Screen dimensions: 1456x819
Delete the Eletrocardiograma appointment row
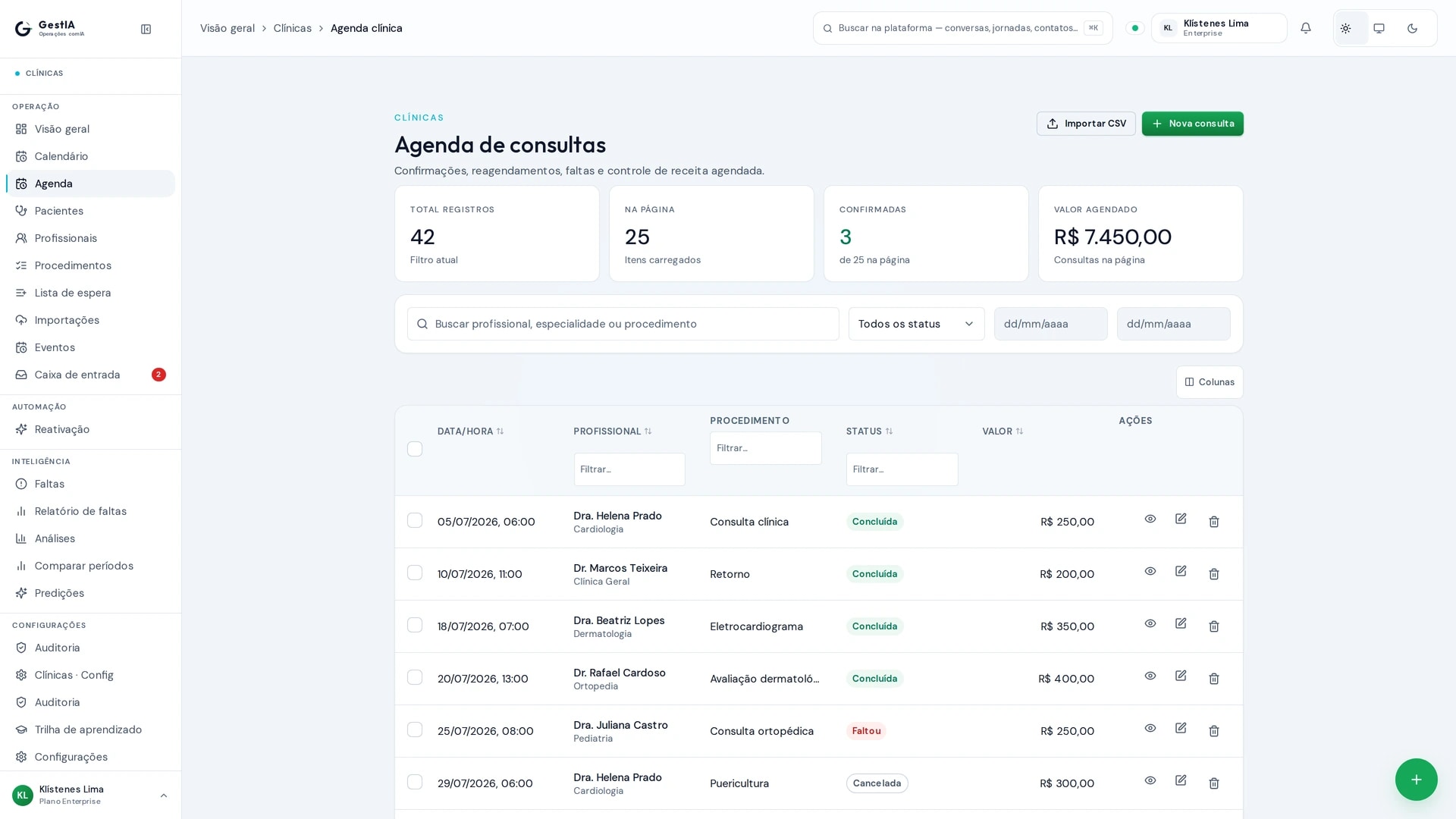pos(1213,626)
